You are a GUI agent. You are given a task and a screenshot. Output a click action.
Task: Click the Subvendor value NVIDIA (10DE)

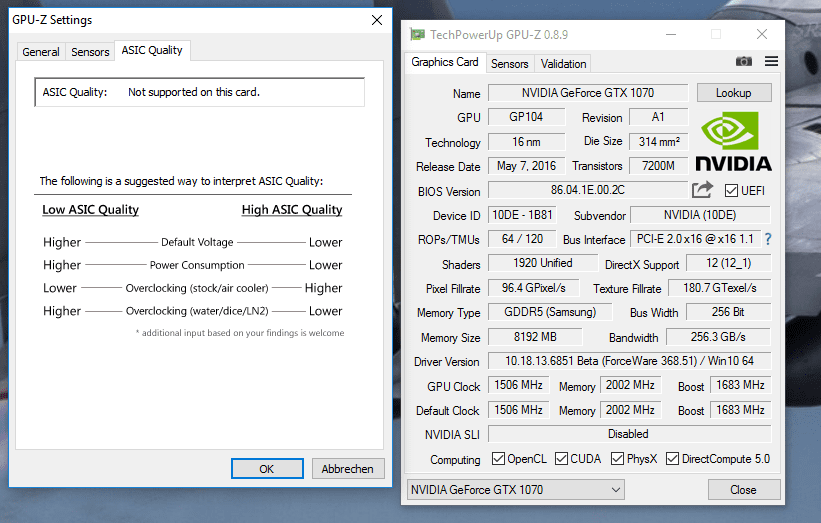(x=701, y=215)
